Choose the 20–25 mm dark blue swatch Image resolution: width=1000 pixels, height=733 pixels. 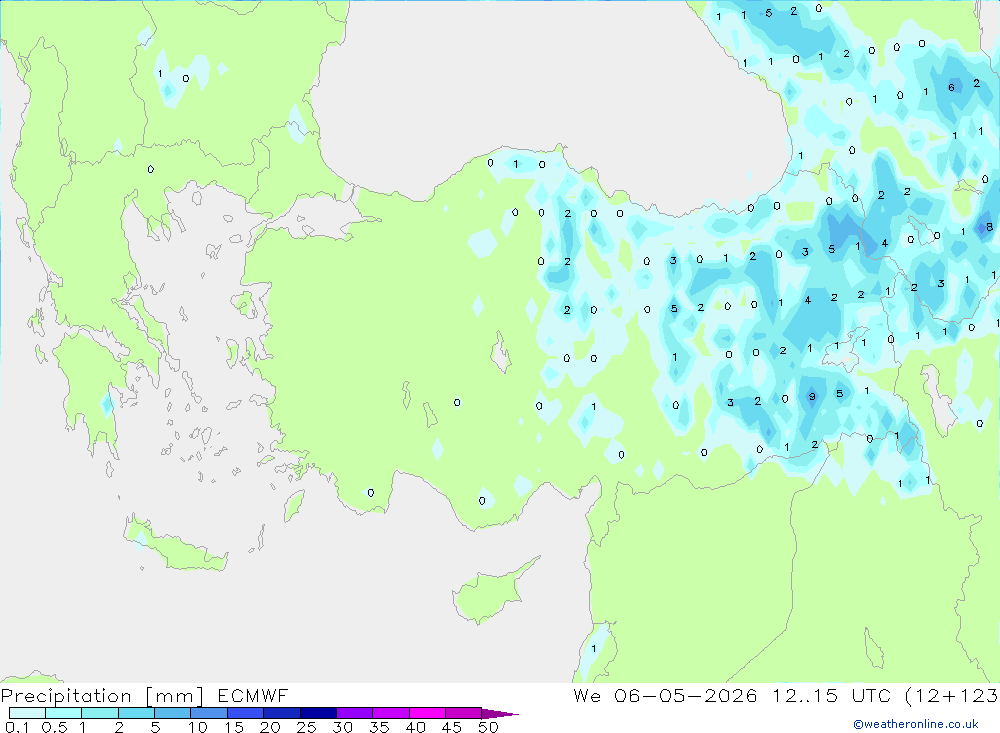click(282, 713)
